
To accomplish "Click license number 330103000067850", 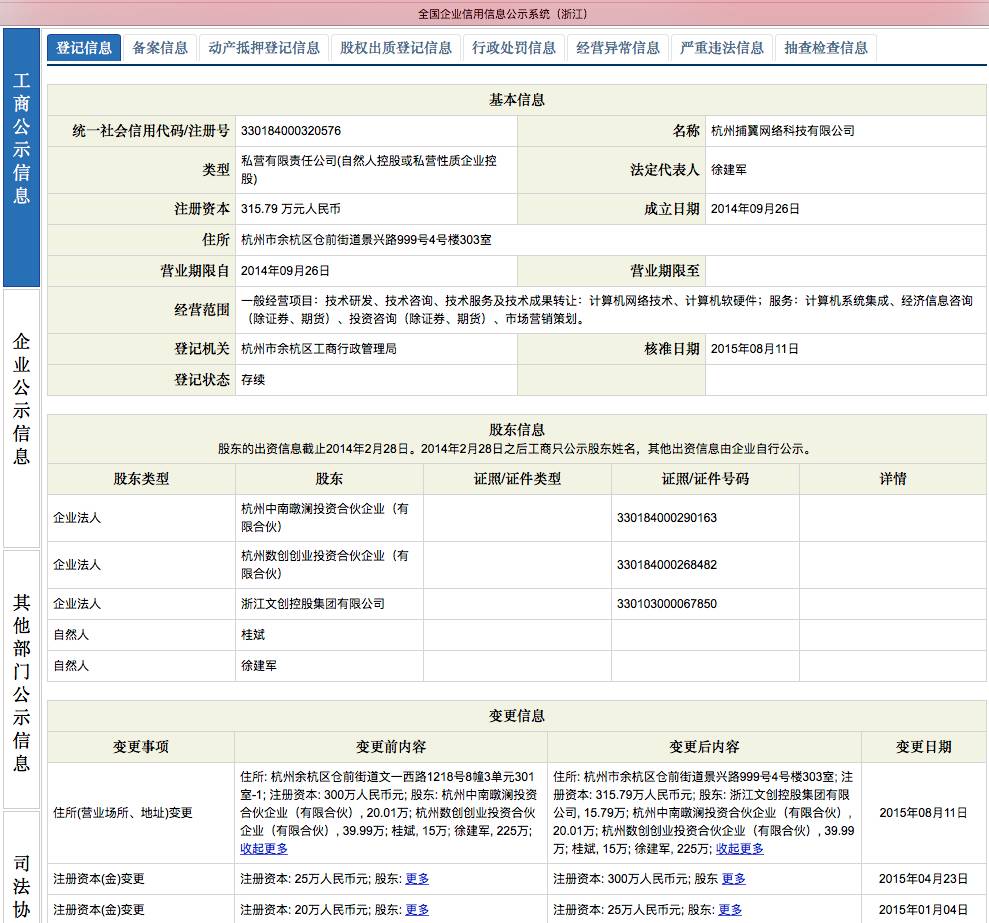I will click(x=667, y=604).
